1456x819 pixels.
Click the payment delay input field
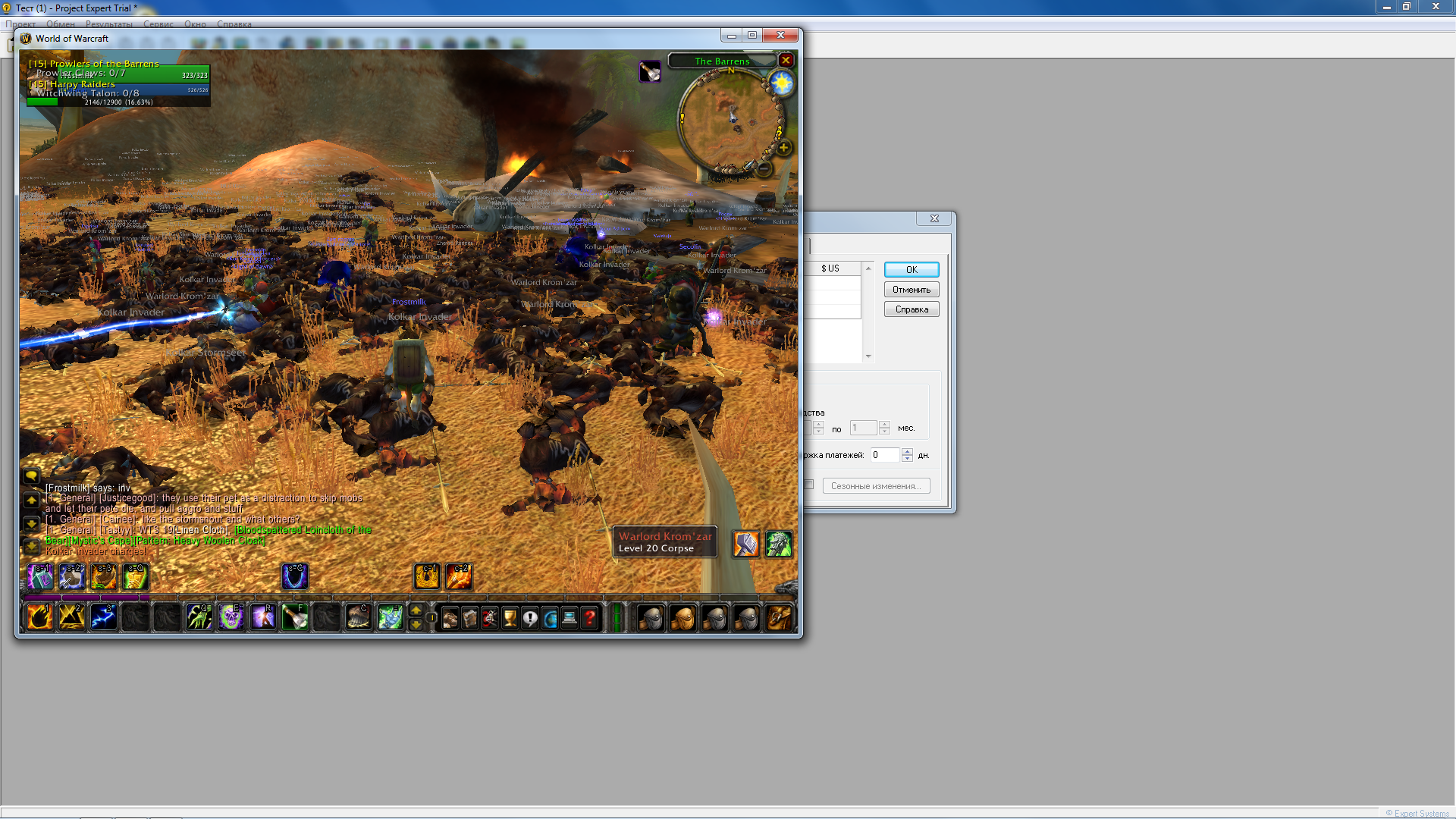883,455
